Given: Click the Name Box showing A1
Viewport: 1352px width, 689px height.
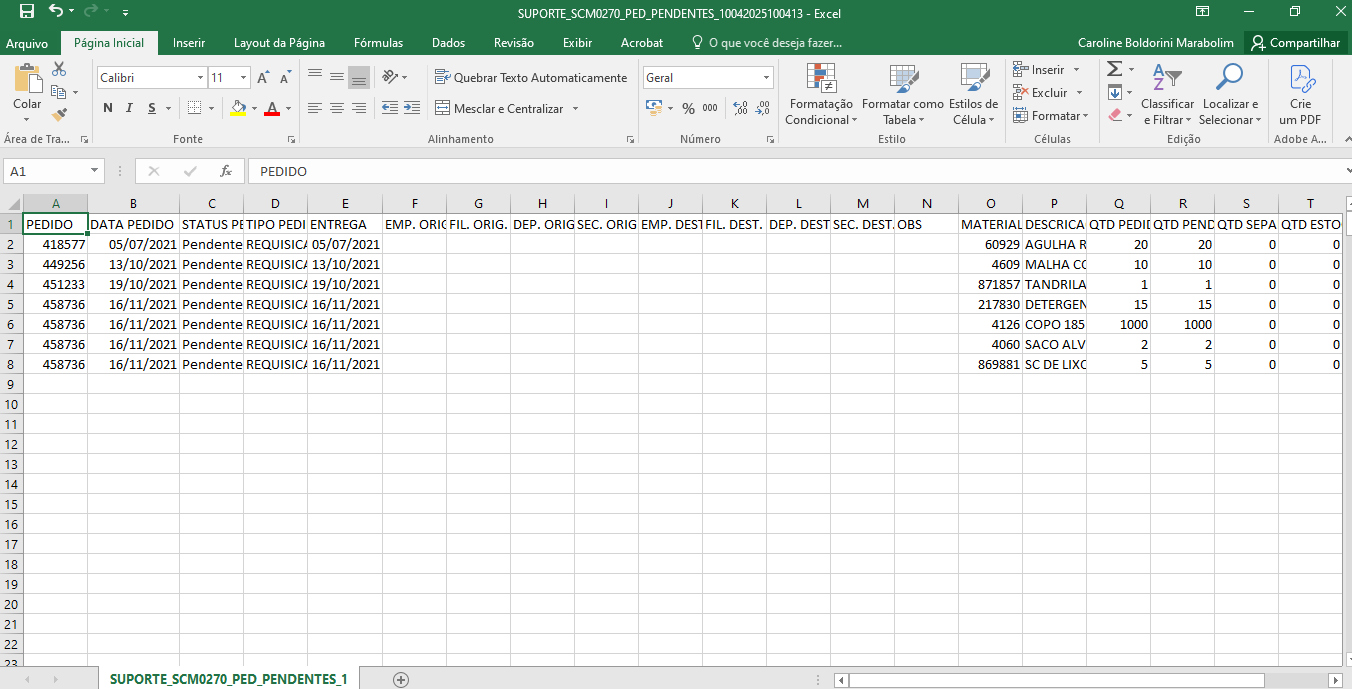Looking at the screenshot, I should click(x=45, y=171).
